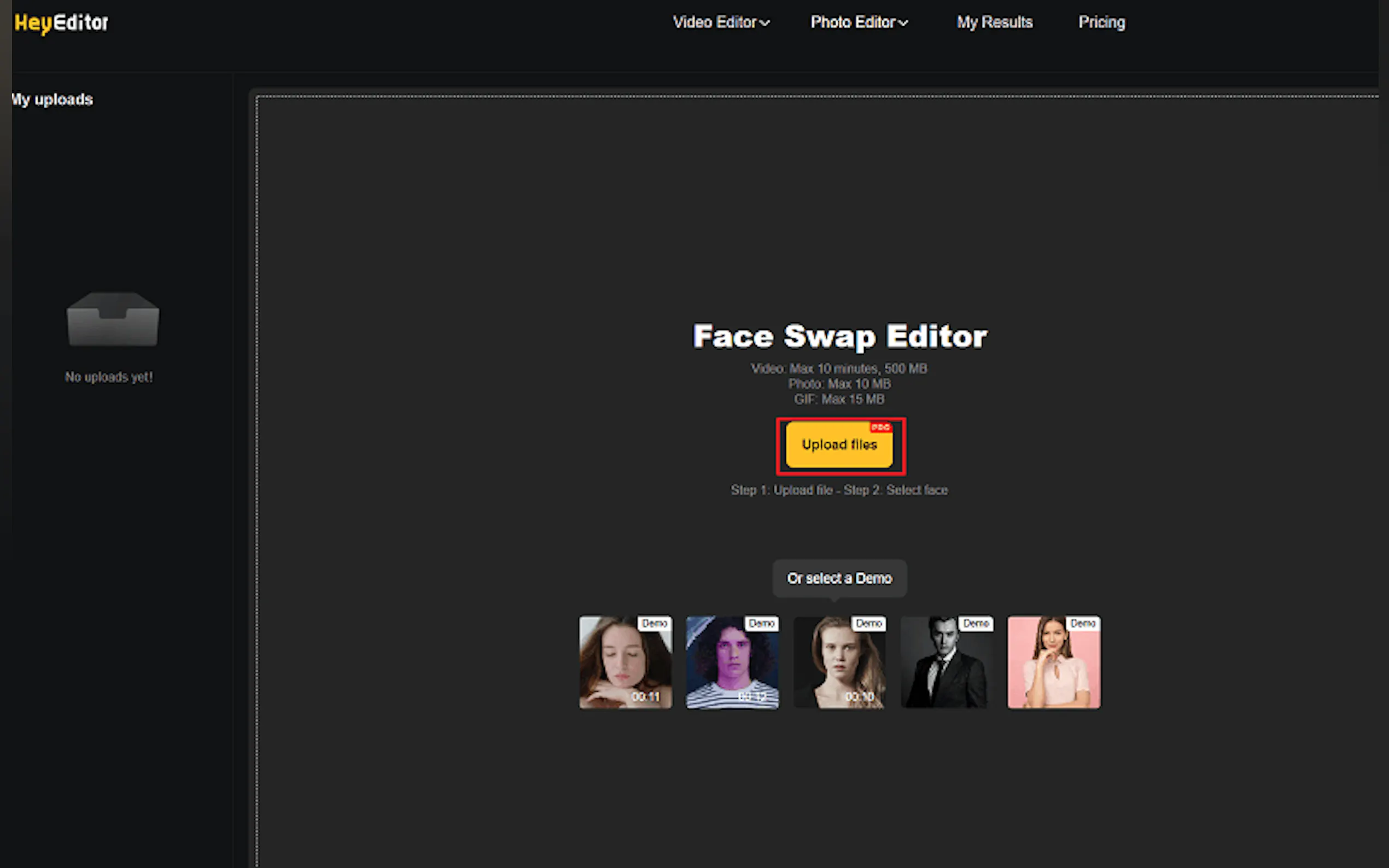The width and height of the screenshot is (1389, 868).
Task: Click the HeyEditor logo
Action: pos(61,23)
